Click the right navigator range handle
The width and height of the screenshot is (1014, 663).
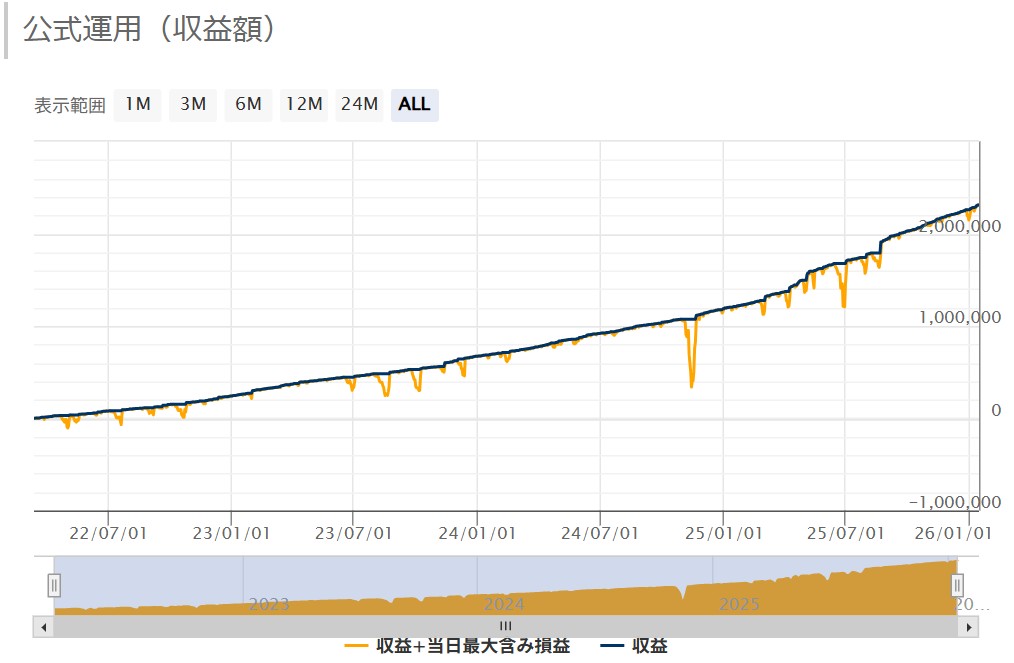[x=957, y=585]
